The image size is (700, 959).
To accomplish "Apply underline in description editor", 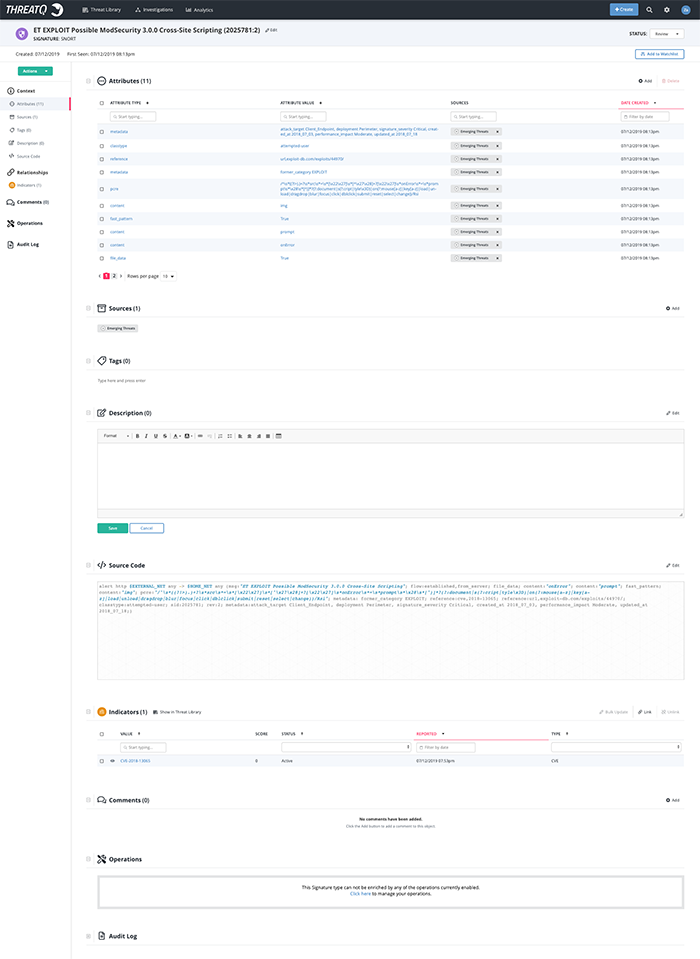I will tap(155, 436).
